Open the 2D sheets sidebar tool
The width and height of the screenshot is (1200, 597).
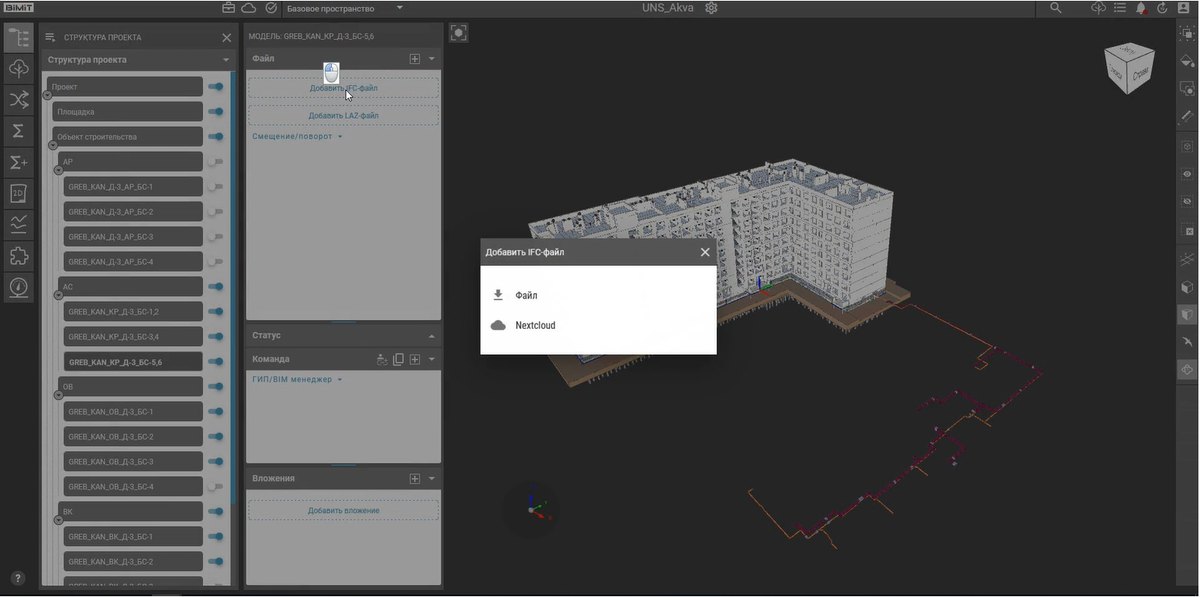click(18, 193)
